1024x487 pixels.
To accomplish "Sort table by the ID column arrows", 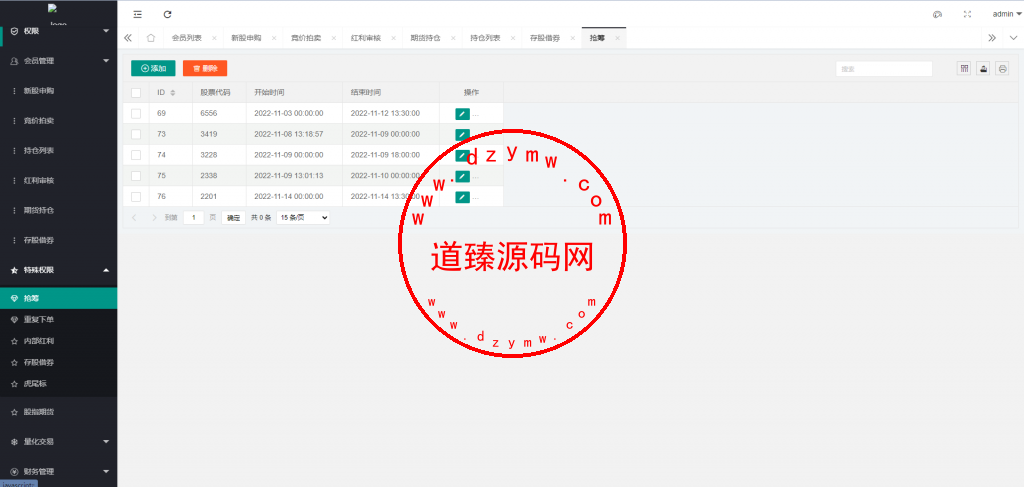I will [x=173, y=93].
